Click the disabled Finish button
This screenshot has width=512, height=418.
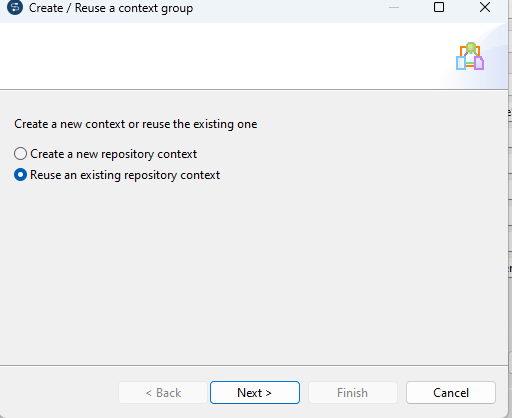pos(353,392)
